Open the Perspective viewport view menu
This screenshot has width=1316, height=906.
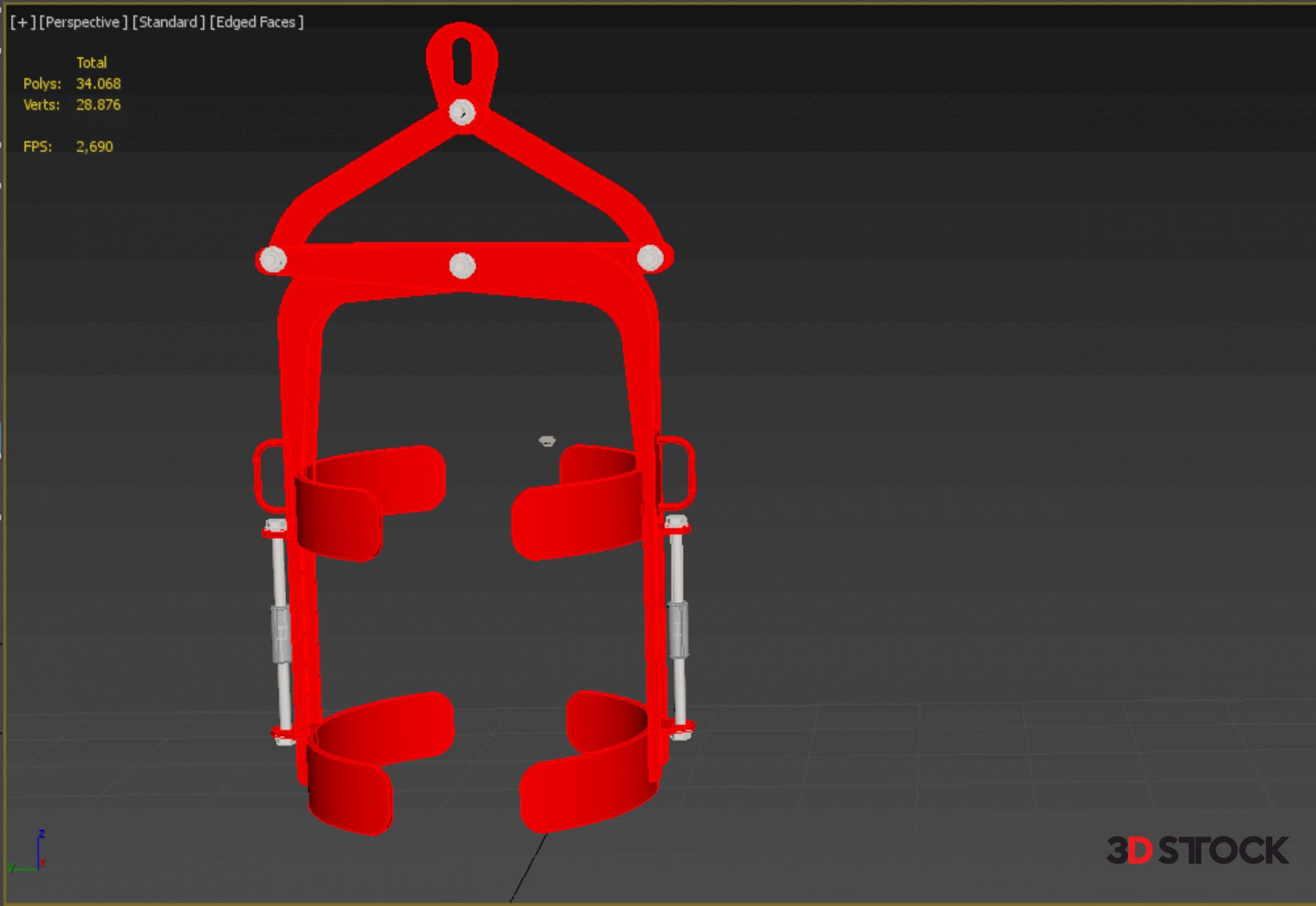pos(83,22)
